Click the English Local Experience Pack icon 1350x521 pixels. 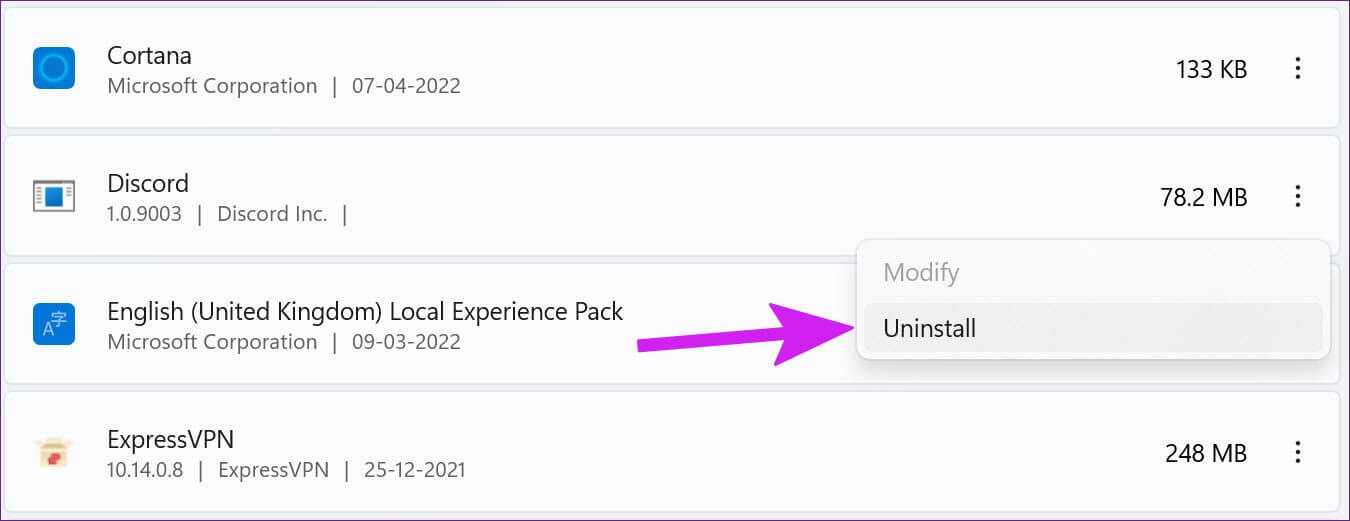53,324
